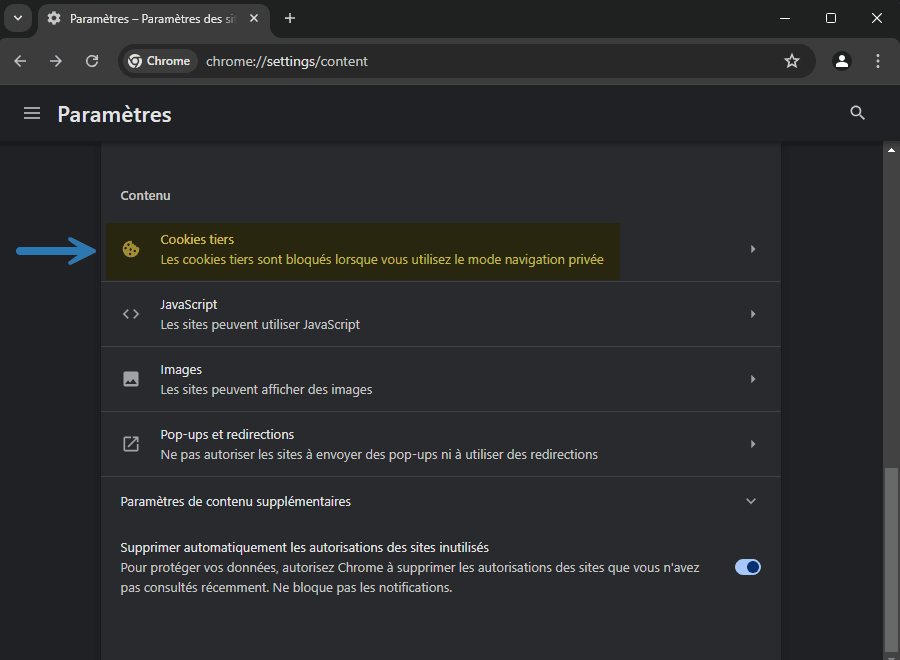Click the Chrome site info chip
The image size is (900, 660).
[160, 61]
